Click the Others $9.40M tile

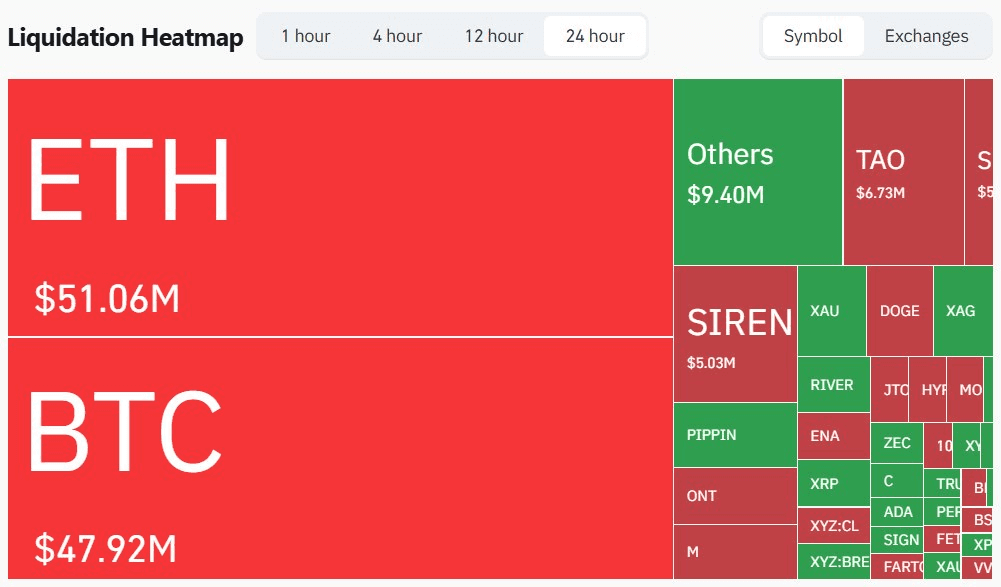pyautogui.click(x=758, y=172)
